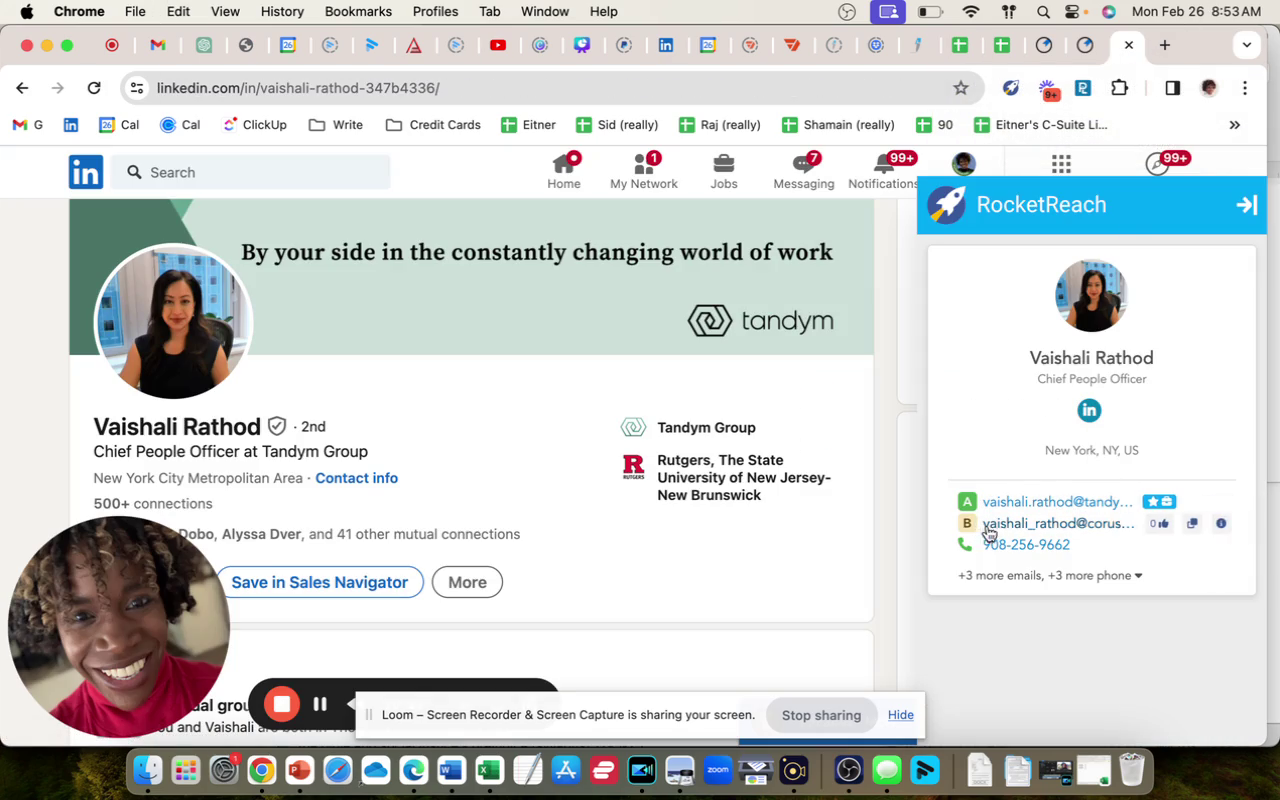
Task: Show the hidden bookmarks chevron
Action: (1235, 125)
